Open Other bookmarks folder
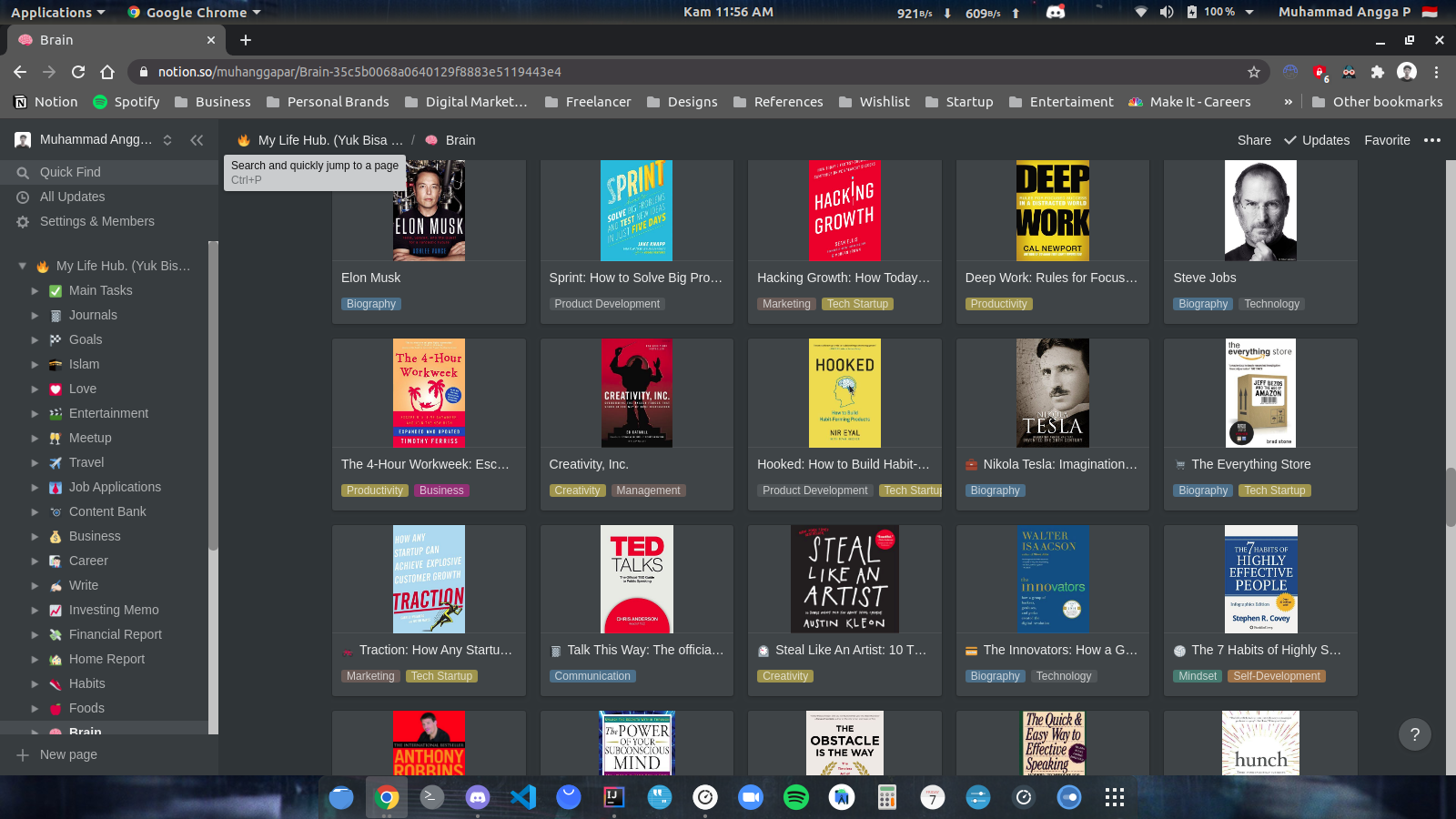Viewport: 1456px width, 819px height. [1377, 102]
